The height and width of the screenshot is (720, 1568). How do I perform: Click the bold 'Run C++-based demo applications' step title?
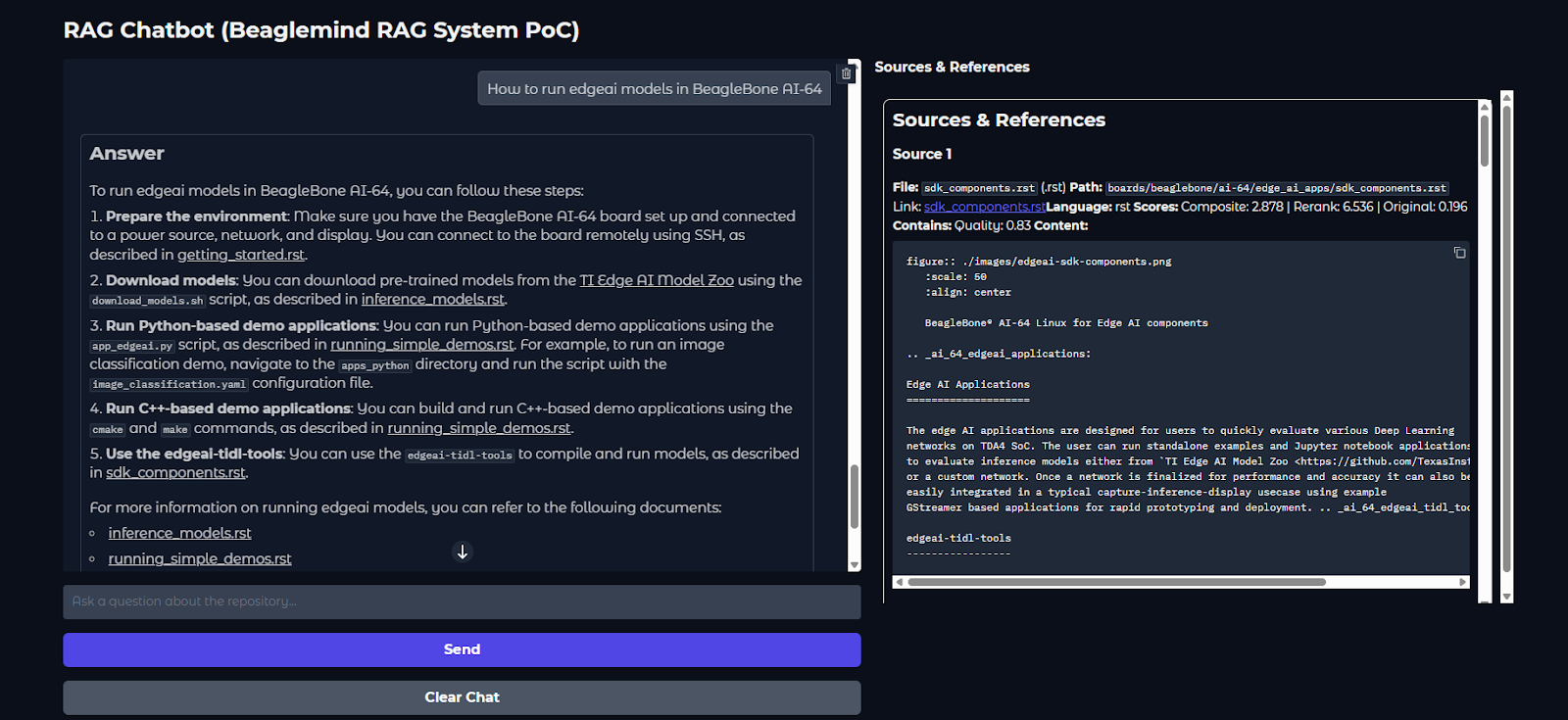(x=228, y=408)
